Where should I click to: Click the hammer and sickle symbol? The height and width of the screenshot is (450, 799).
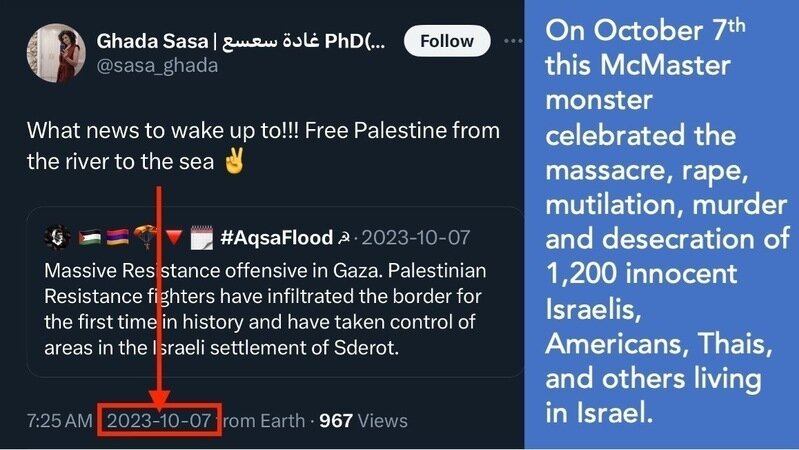345,239
